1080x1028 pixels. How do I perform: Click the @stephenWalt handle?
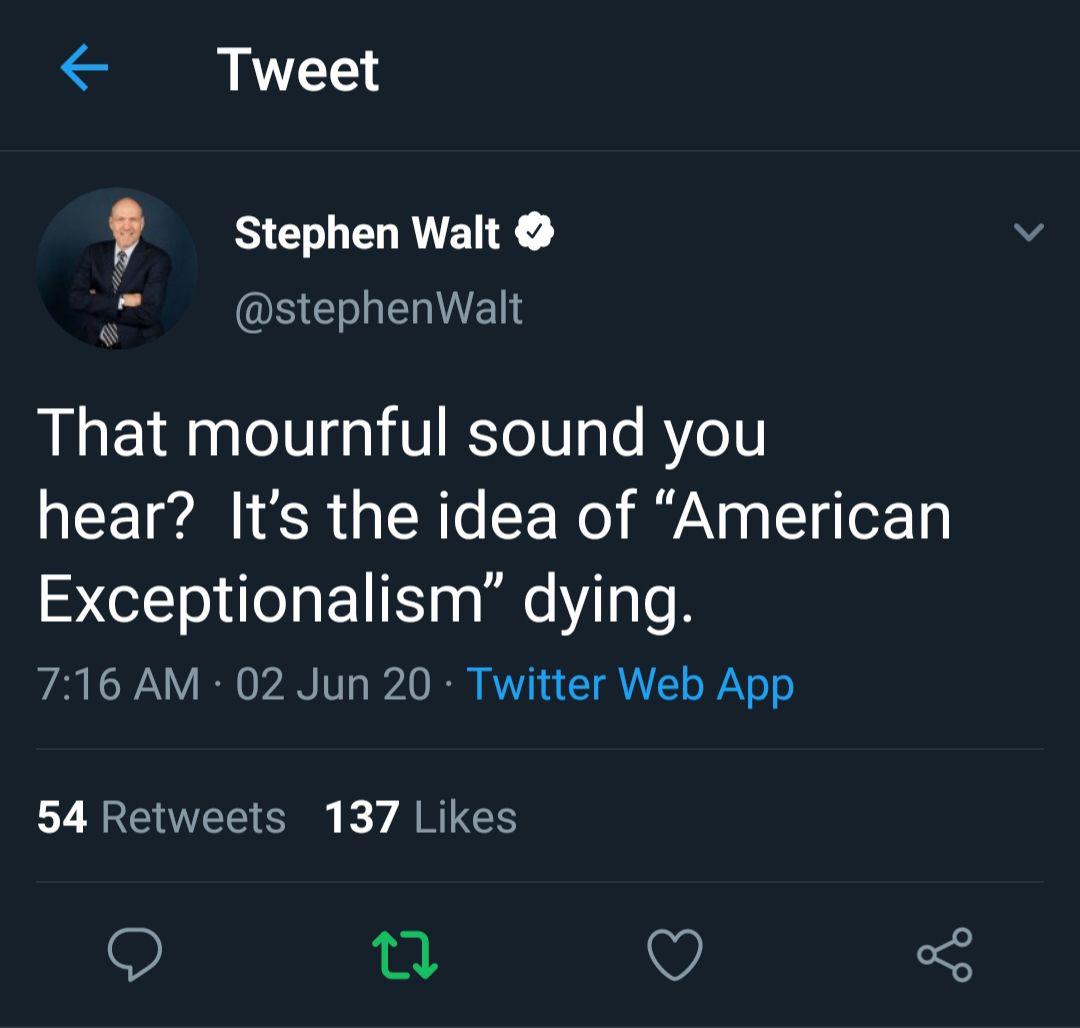(x=378, y=308)
